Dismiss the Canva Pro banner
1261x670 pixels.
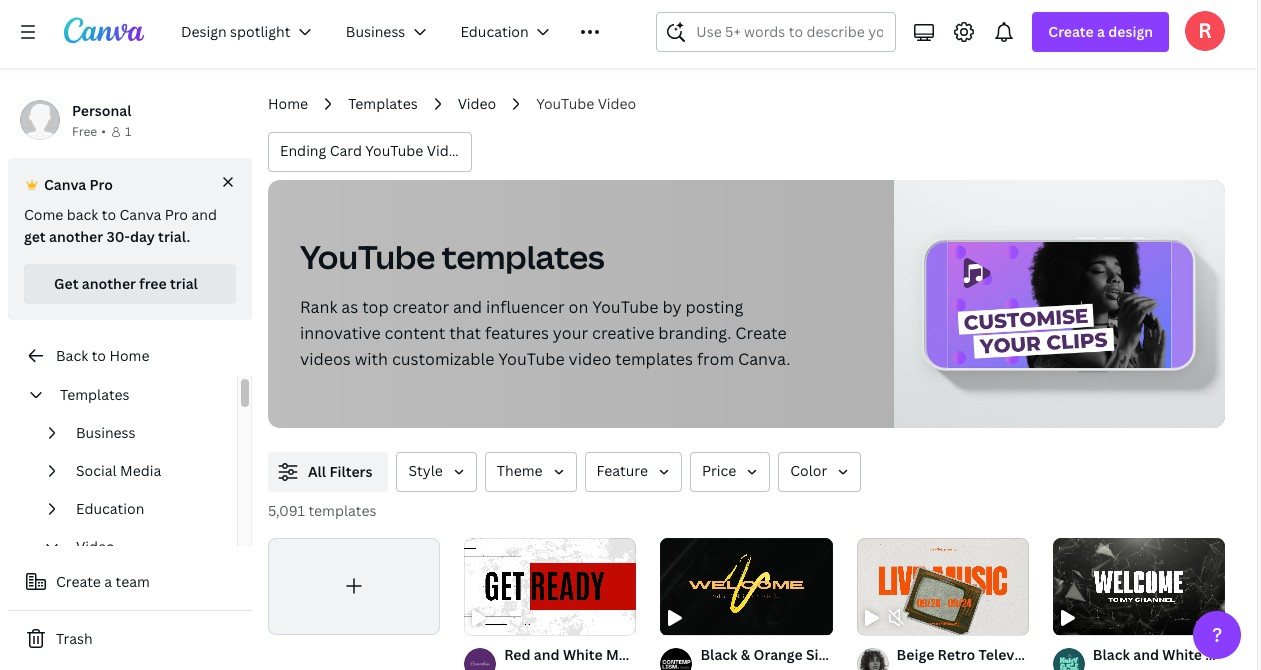(228, 182)
